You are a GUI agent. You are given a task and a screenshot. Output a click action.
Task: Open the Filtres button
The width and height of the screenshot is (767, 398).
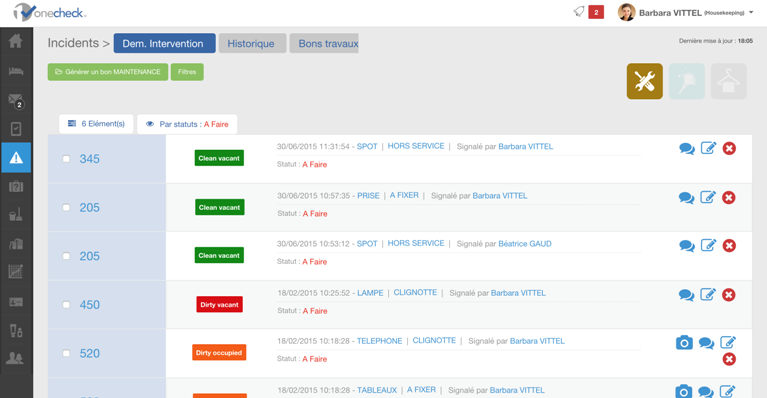pyautogui.click(x=187, y=72)
